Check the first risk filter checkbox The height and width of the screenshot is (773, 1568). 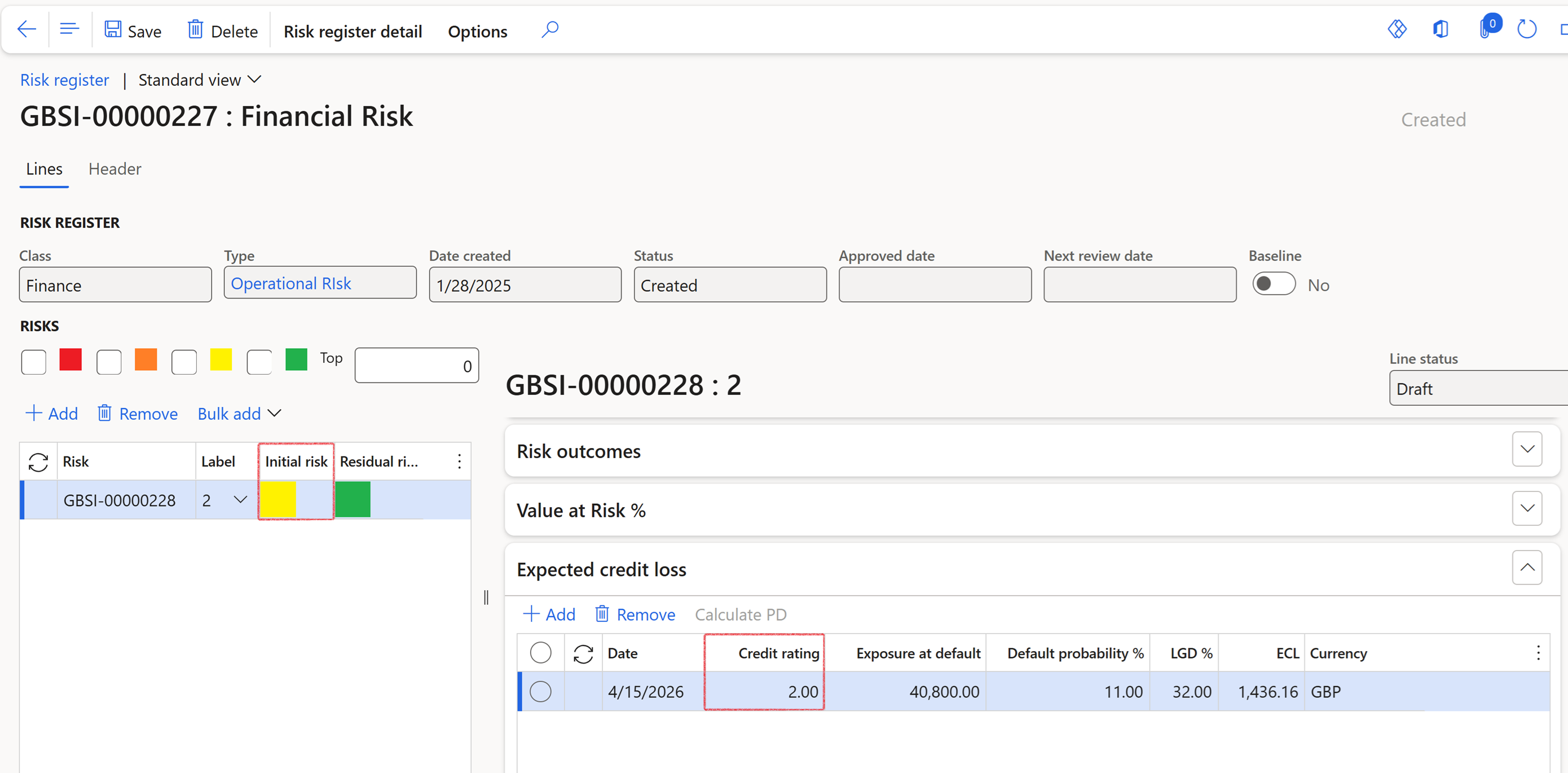tap(33, 361)
